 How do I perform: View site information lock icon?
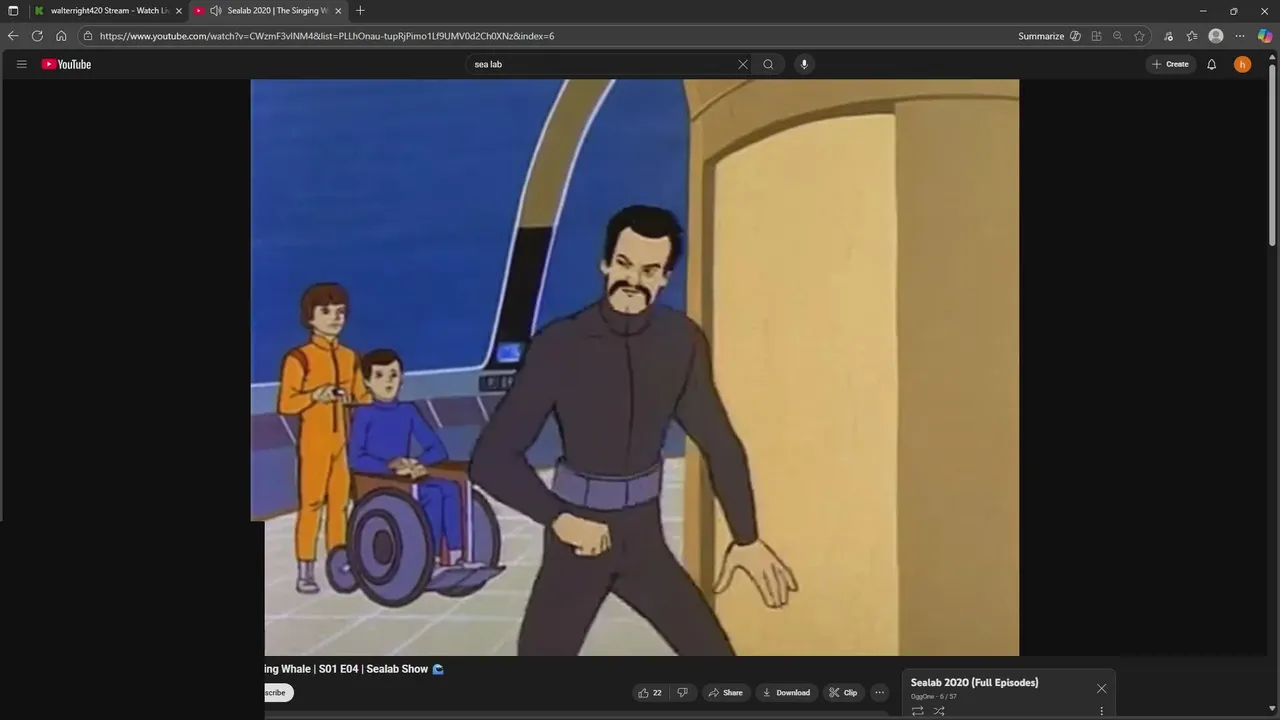88,36
